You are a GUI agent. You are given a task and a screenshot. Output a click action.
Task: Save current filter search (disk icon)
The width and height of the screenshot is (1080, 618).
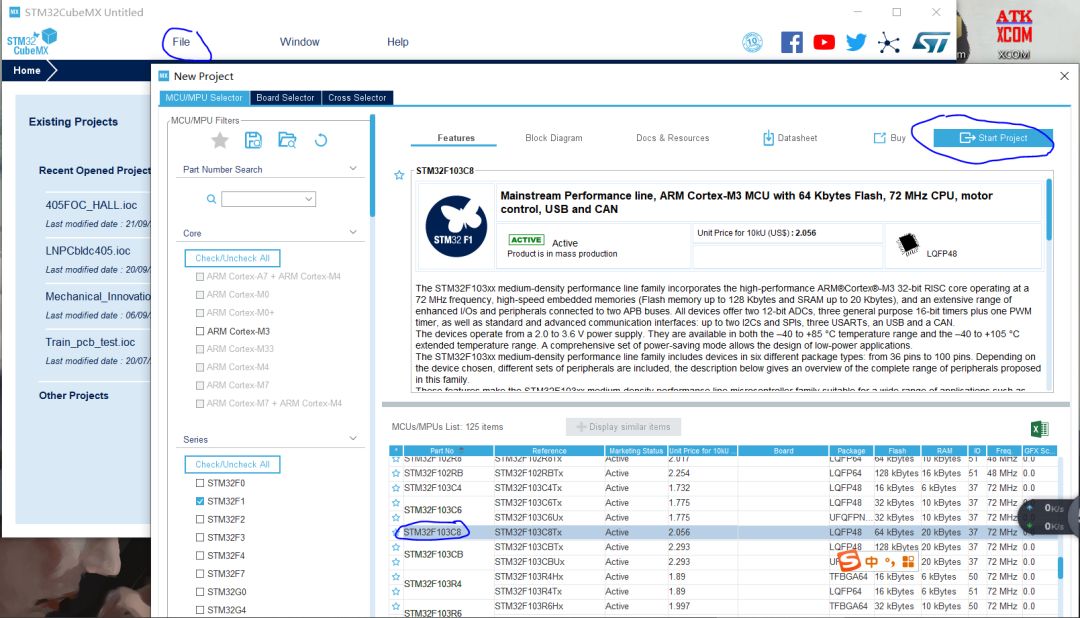(253, 141)
